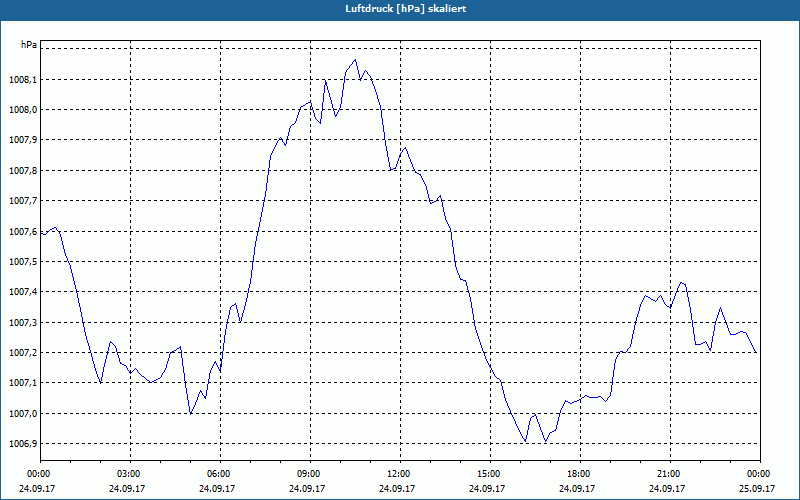This screenshot has height=500, width=800.
Task: Click the curve dip at 05:00
Action: 190,414
